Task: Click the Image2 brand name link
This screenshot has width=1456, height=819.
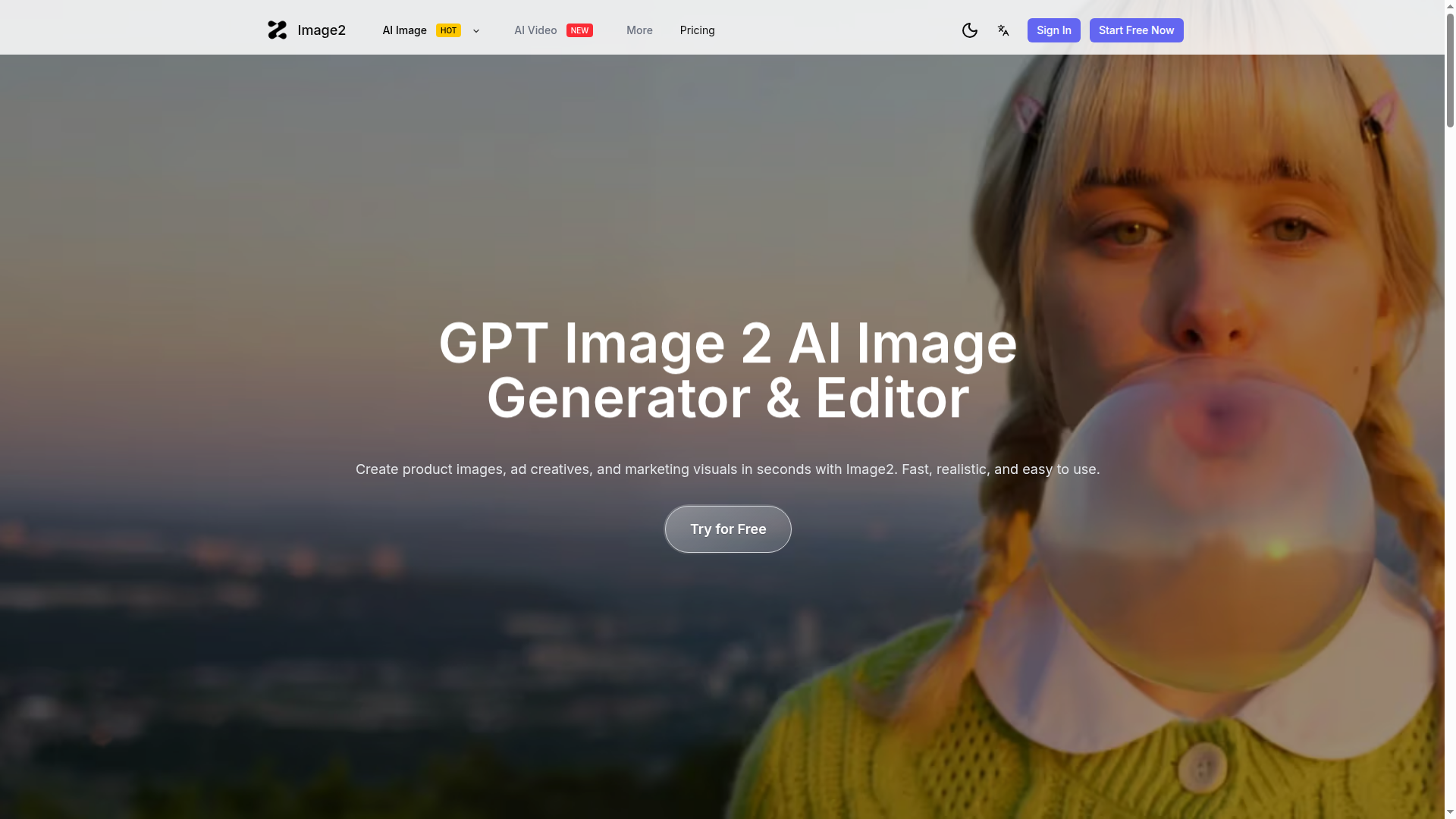Action: click(322, 30)
